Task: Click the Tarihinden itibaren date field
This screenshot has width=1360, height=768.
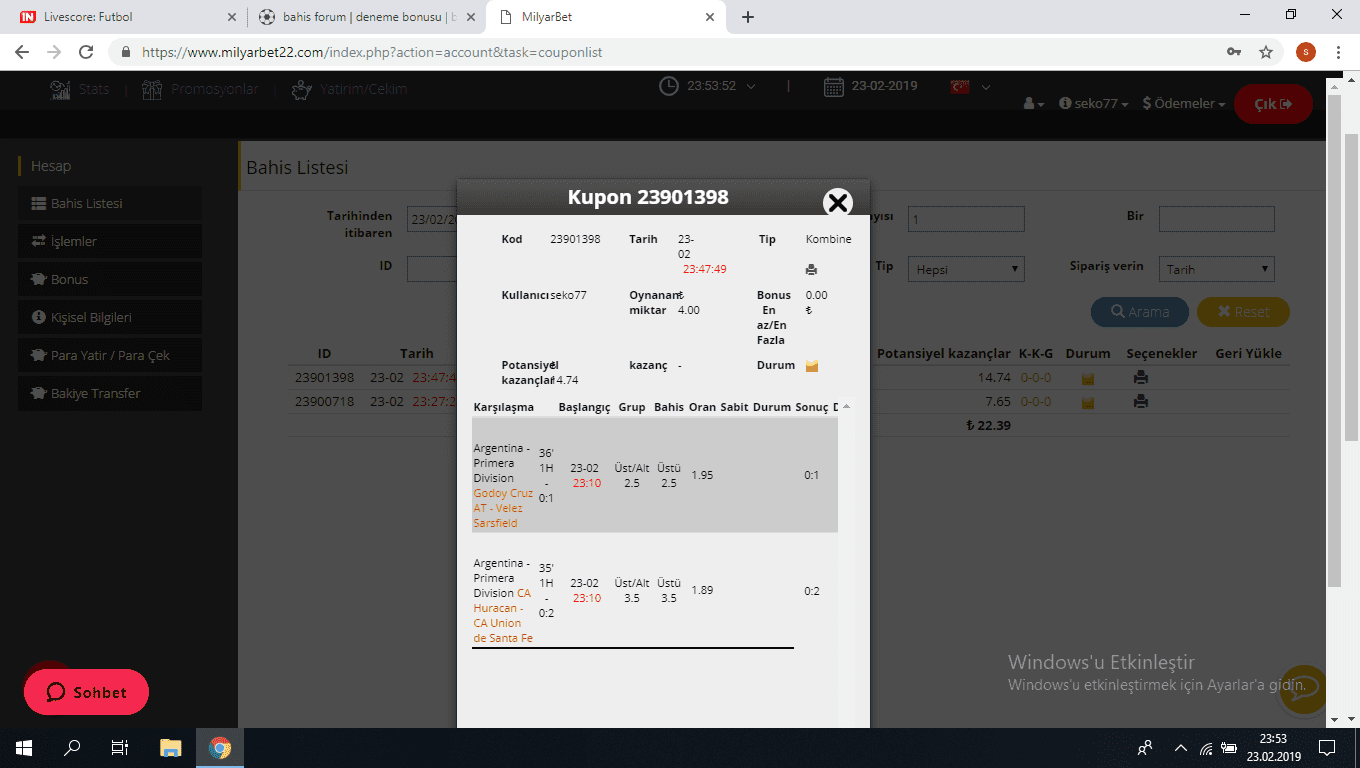Action: click(432, 219)
